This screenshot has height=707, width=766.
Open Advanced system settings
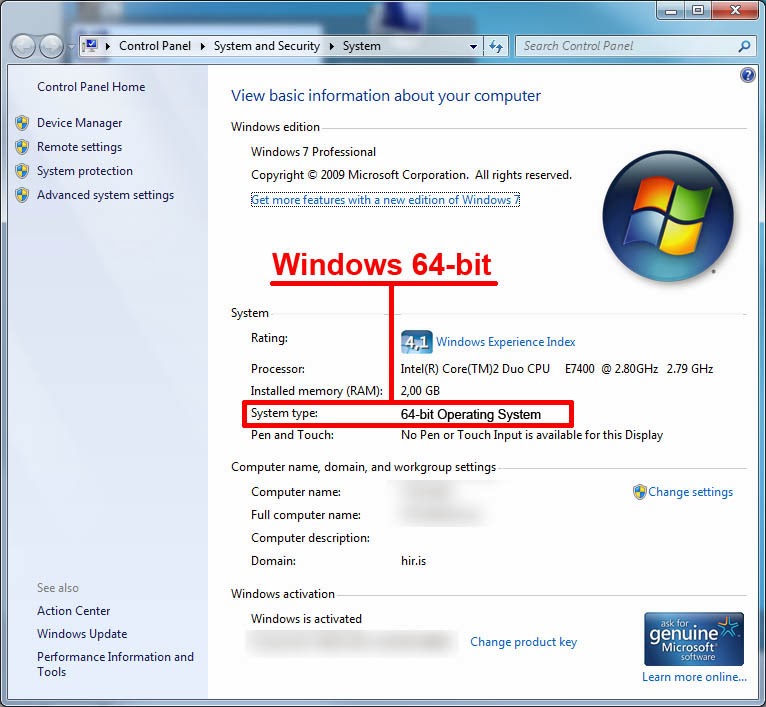[x=106, y=195]
